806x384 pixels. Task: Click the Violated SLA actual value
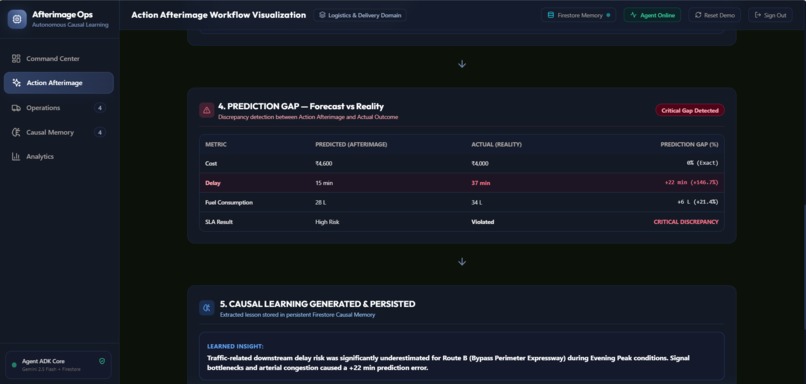click(x=483, y=222)
